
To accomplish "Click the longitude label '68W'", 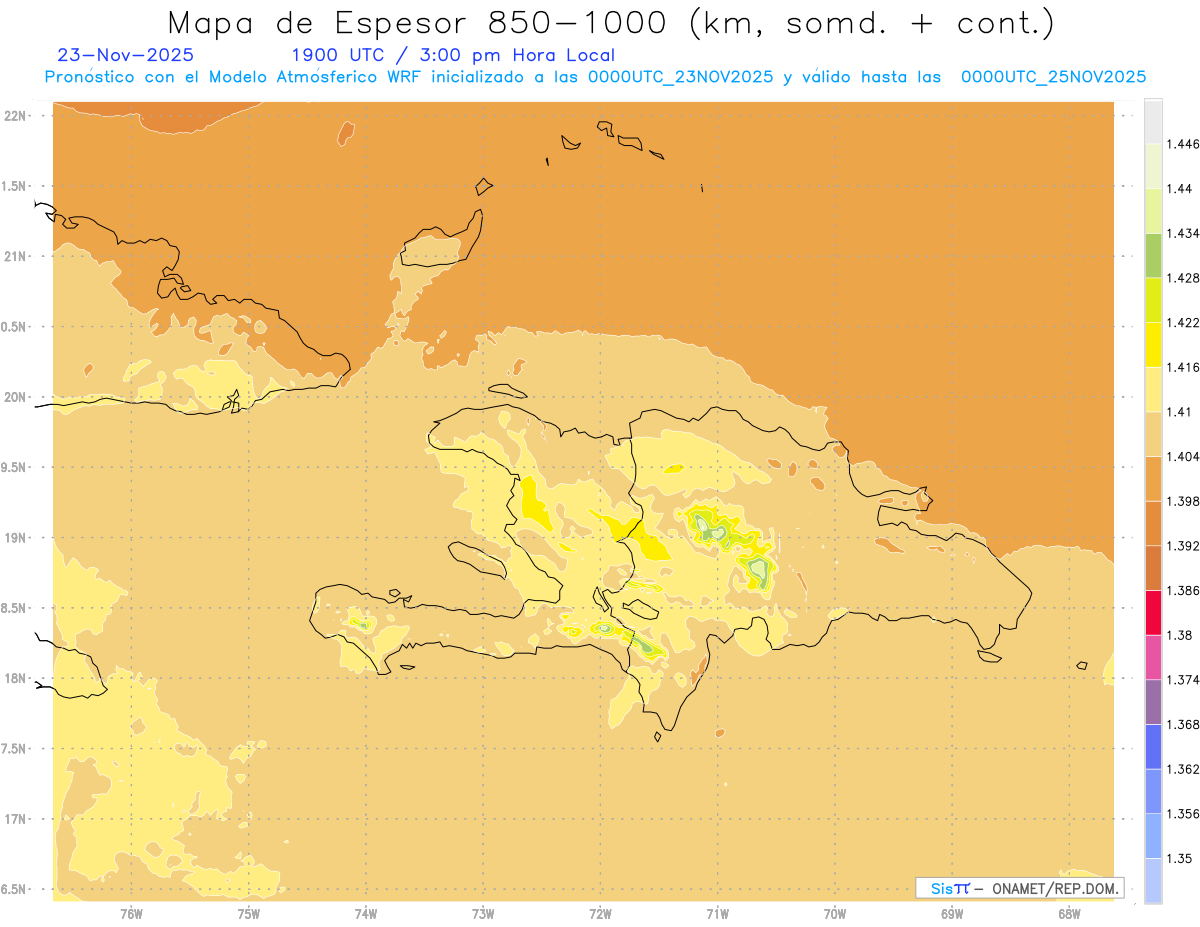I will (x=1069, y=913).
